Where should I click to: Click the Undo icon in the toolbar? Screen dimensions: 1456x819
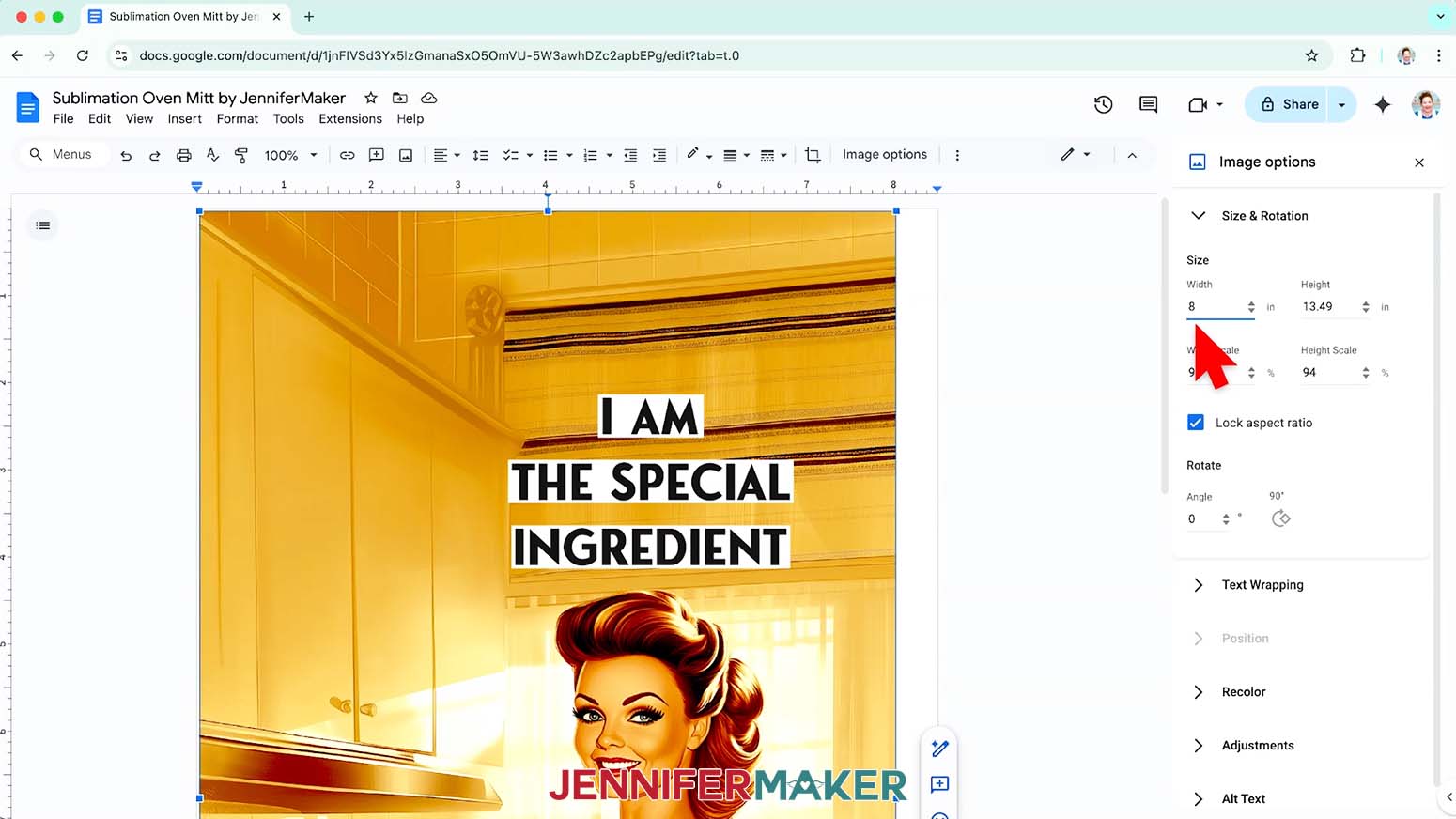pyautogui.click(x=126, y=155)
